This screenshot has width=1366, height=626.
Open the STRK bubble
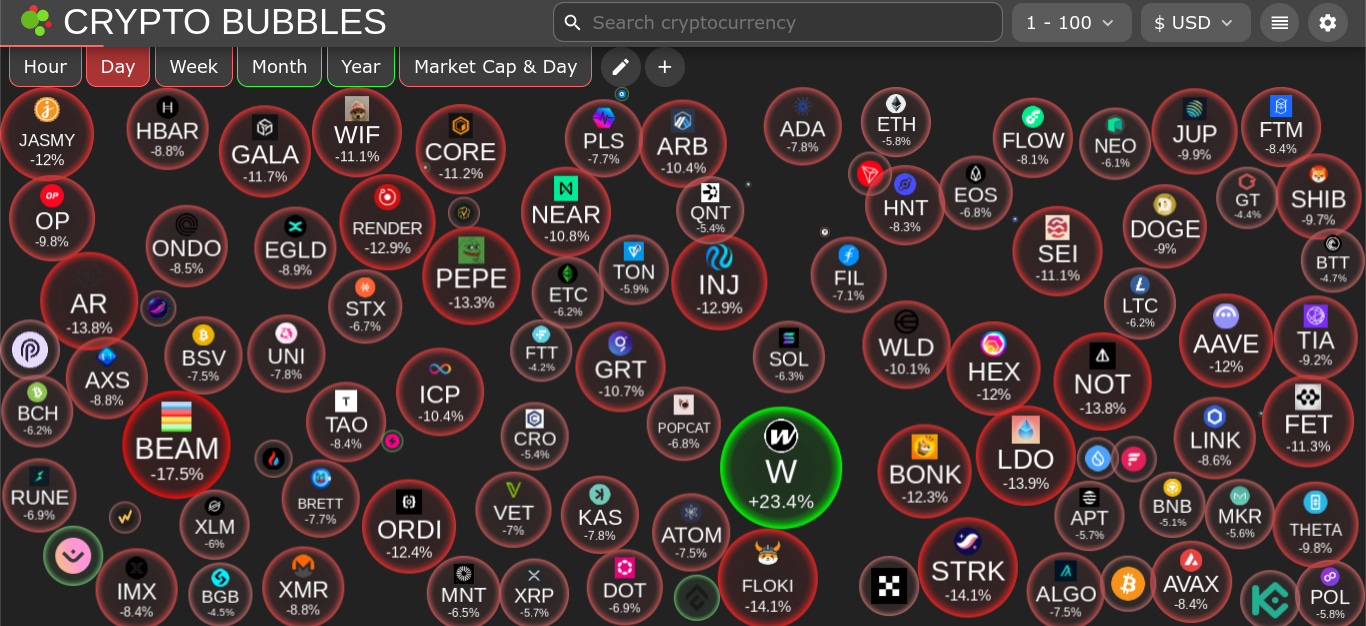968,567
